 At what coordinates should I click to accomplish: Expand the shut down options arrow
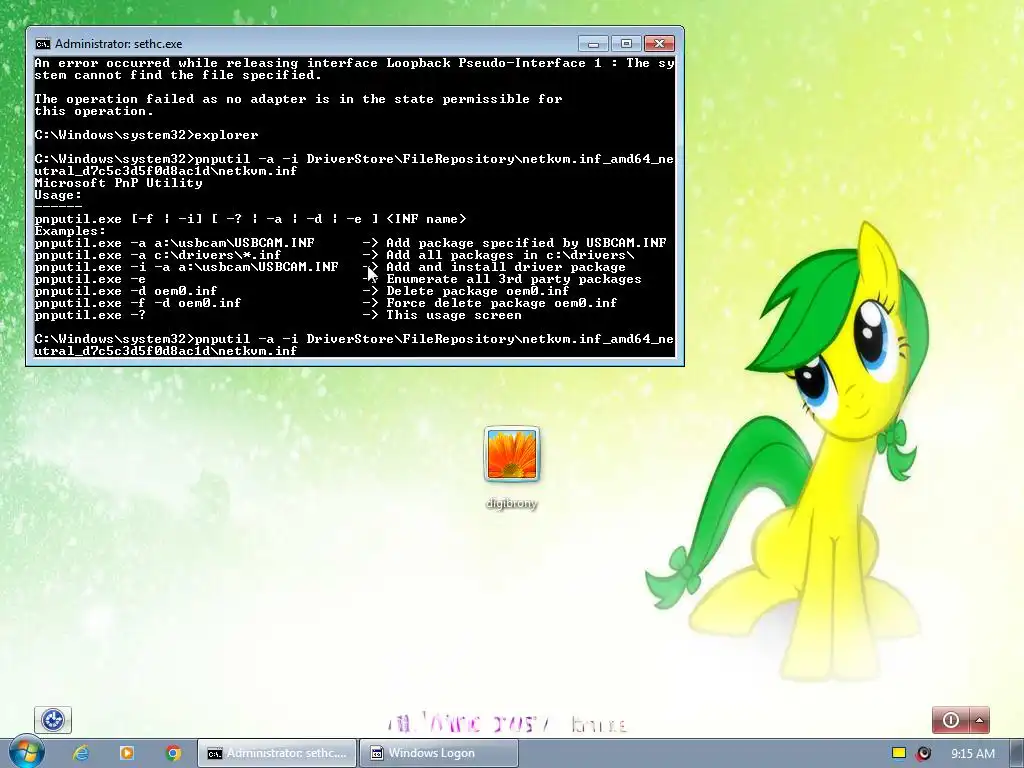click(979, 720)
